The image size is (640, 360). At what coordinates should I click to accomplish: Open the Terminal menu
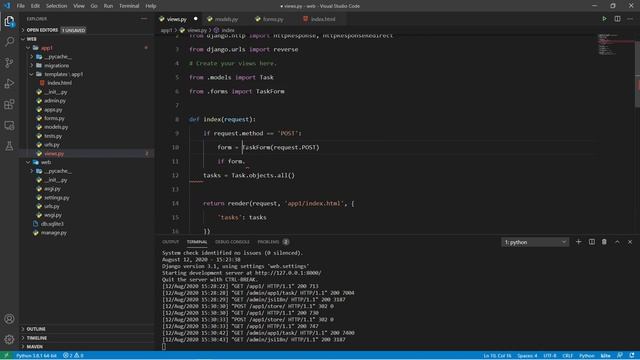pos(129,6)
